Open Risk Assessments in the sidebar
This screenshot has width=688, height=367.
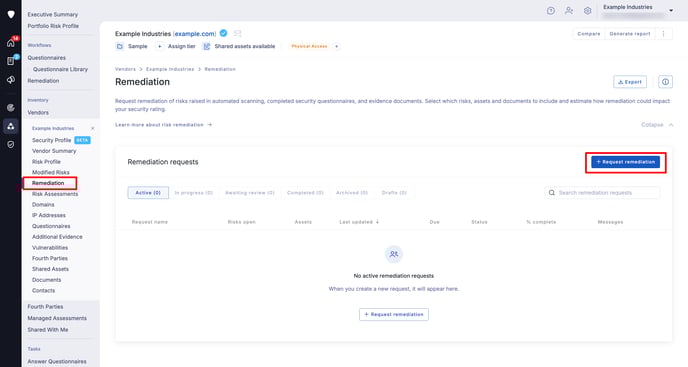[55, 194]
